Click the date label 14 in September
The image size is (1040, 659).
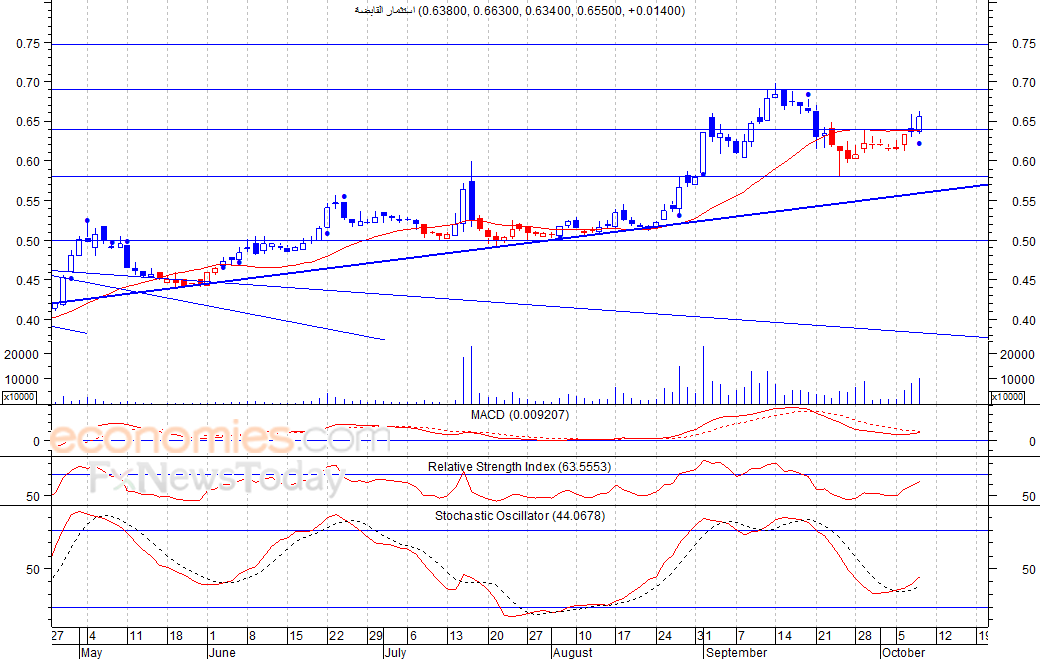[x=784, y=636]
